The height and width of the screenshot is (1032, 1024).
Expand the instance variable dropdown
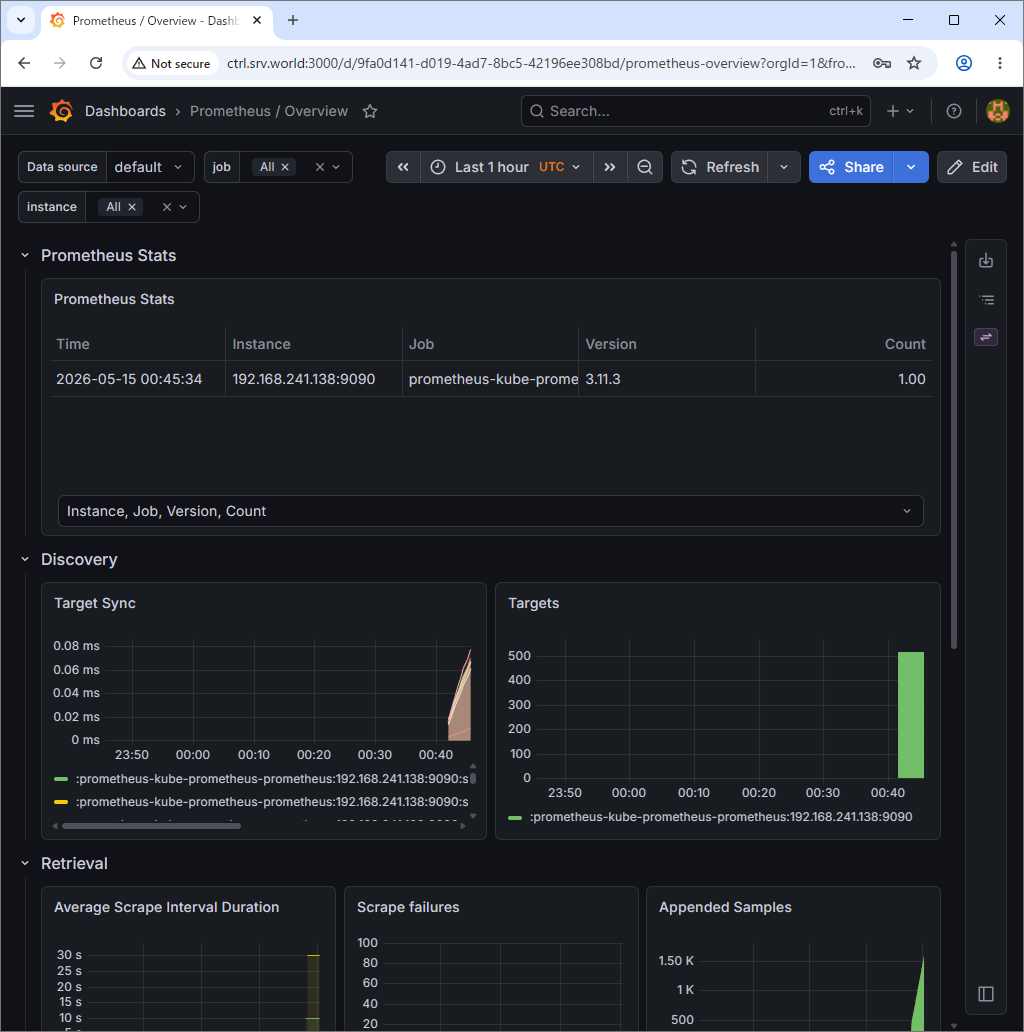pyautogui.click(x=183, y=207)
